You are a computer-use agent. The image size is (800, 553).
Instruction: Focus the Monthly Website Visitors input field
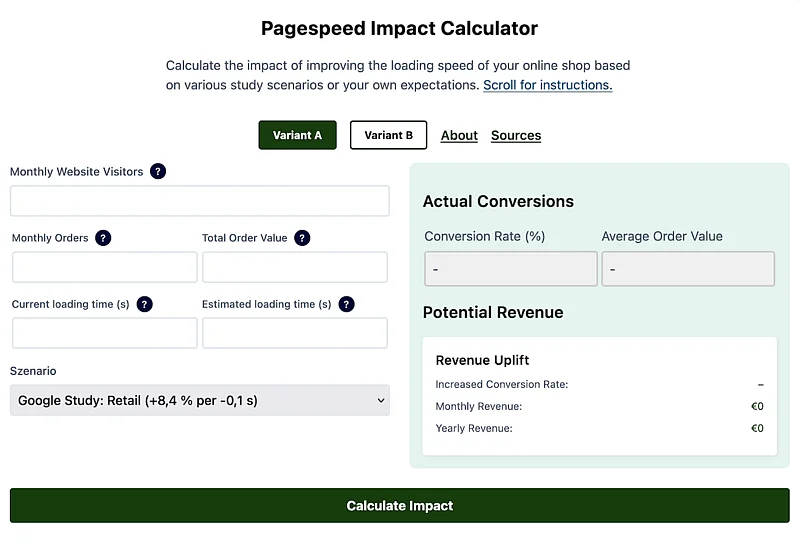point(200,201)
